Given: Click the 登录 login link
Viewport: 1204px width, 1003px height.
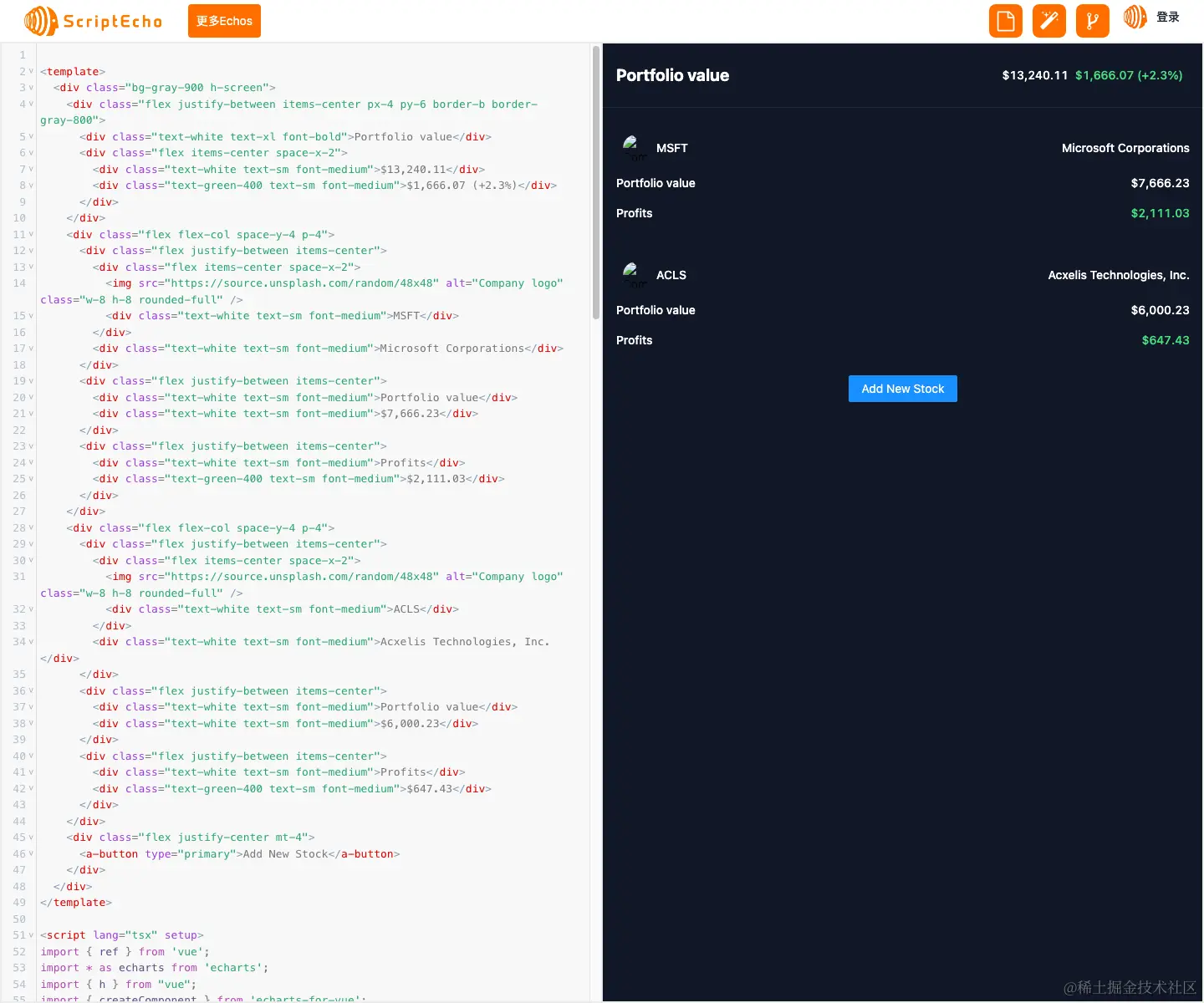Looking at the screenshot, I should pos(1168,17).
